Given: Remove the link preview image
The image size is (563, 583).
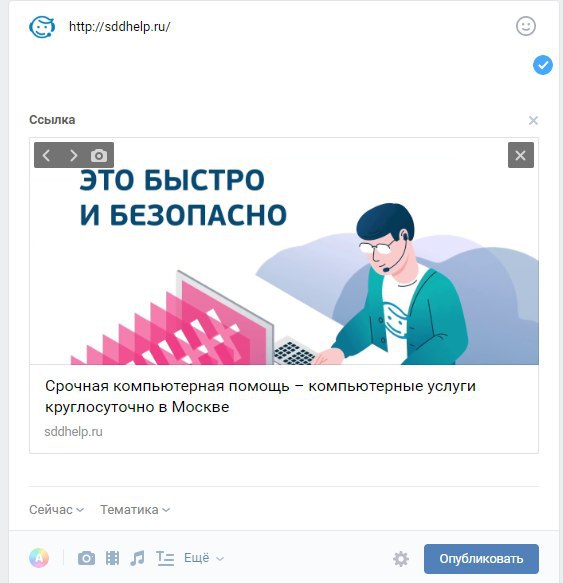Looking at the screenshot, I should (521, 155).
